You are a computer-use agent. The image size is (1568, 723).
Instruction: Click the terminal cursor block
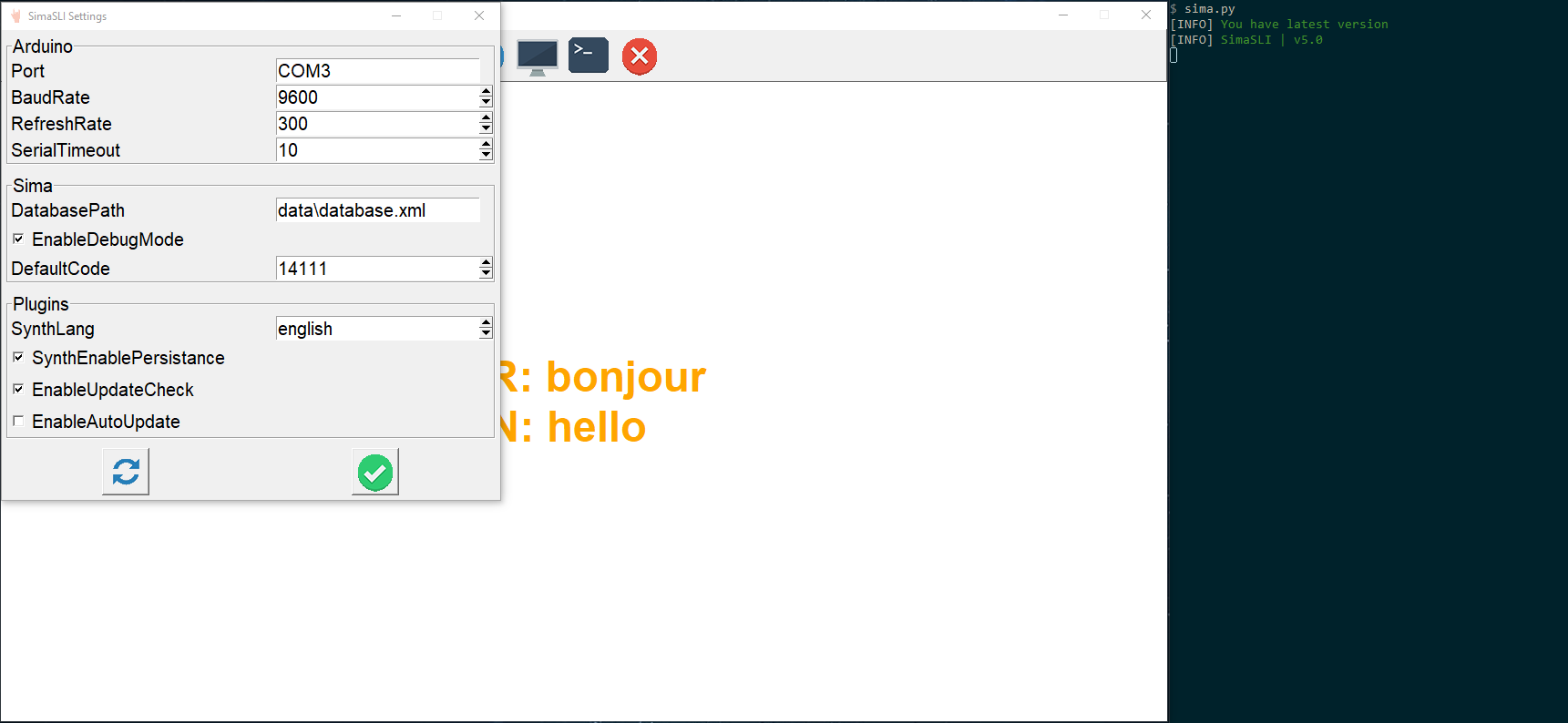click(1173, 56)
